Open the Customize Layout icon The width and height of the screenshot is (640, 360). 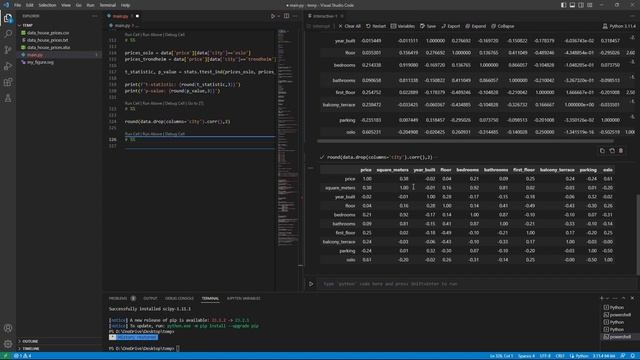pos(590,5)
